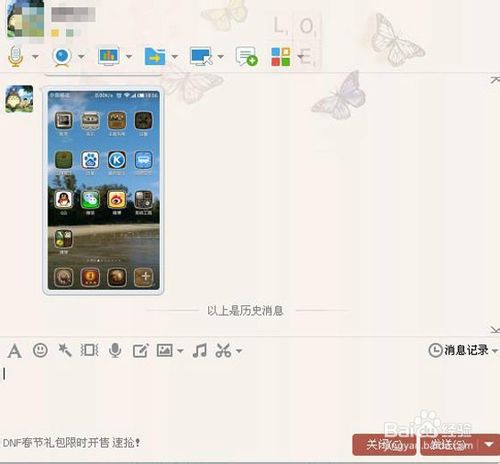Take a screenshot with scissors icon

coord(223,350)
